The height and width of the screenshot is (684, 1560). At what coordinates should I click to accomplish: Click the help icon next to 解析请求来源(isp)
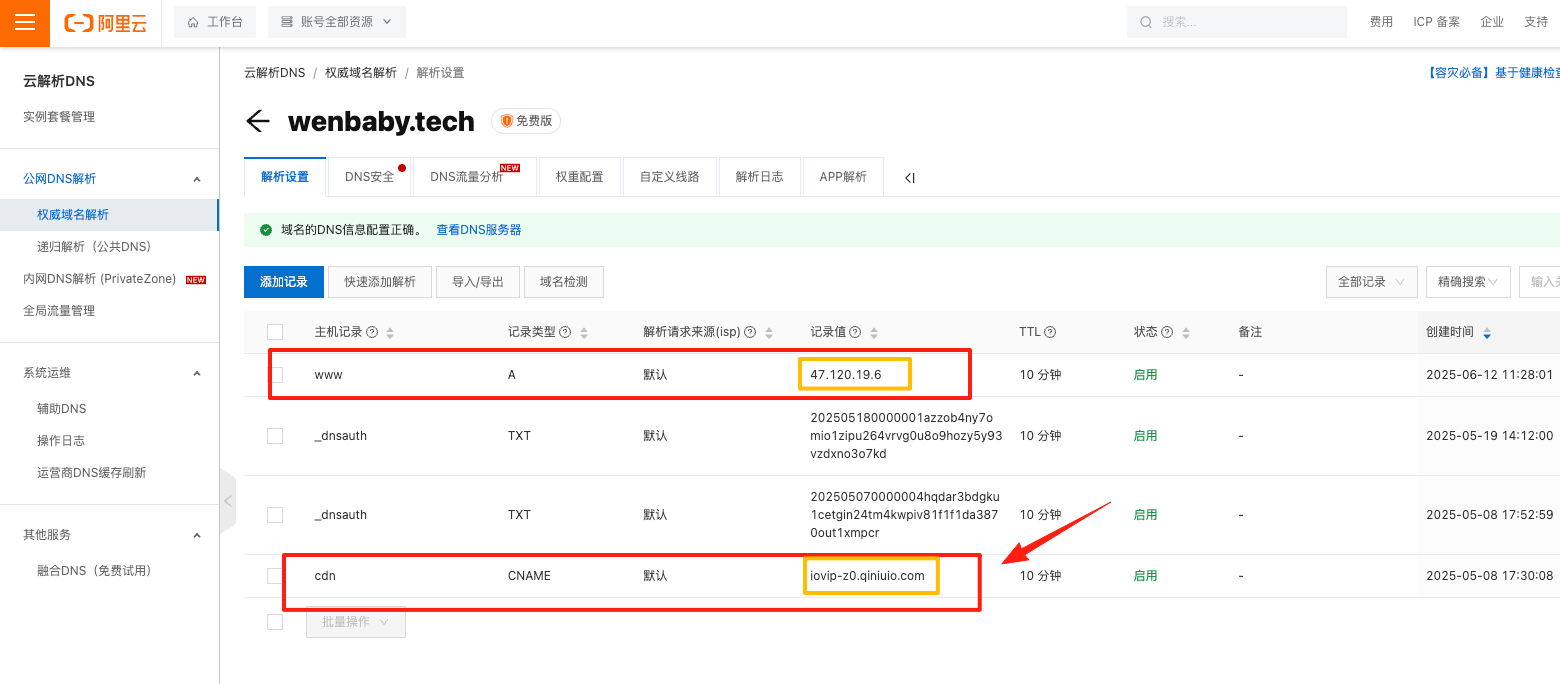(750, 332)
